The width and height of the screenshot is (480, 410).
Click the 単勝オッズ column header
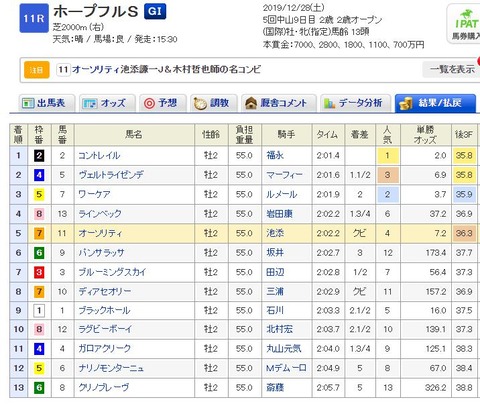tap(425, 135)
